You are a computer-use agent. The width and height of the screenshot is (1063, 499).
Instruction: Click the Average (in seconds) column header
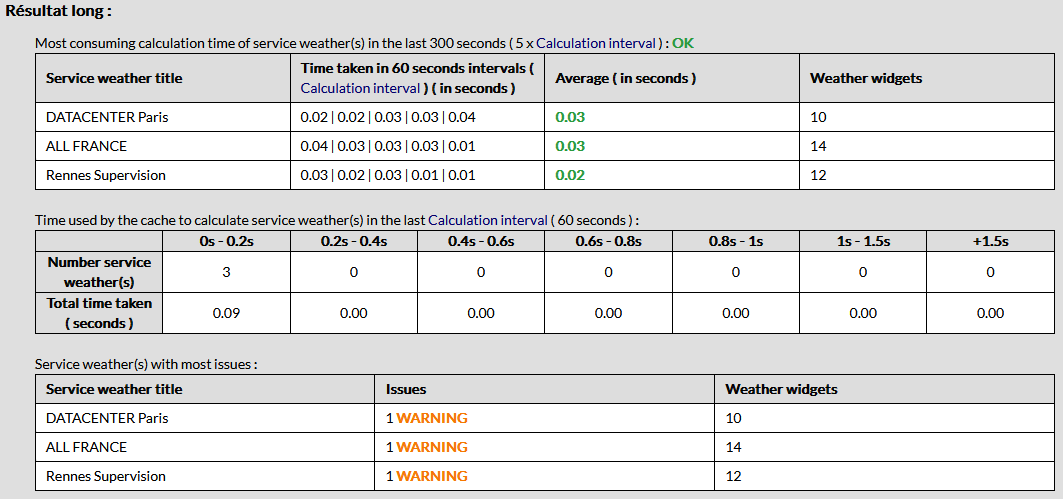pyautogui.click(x=625, y=78)
